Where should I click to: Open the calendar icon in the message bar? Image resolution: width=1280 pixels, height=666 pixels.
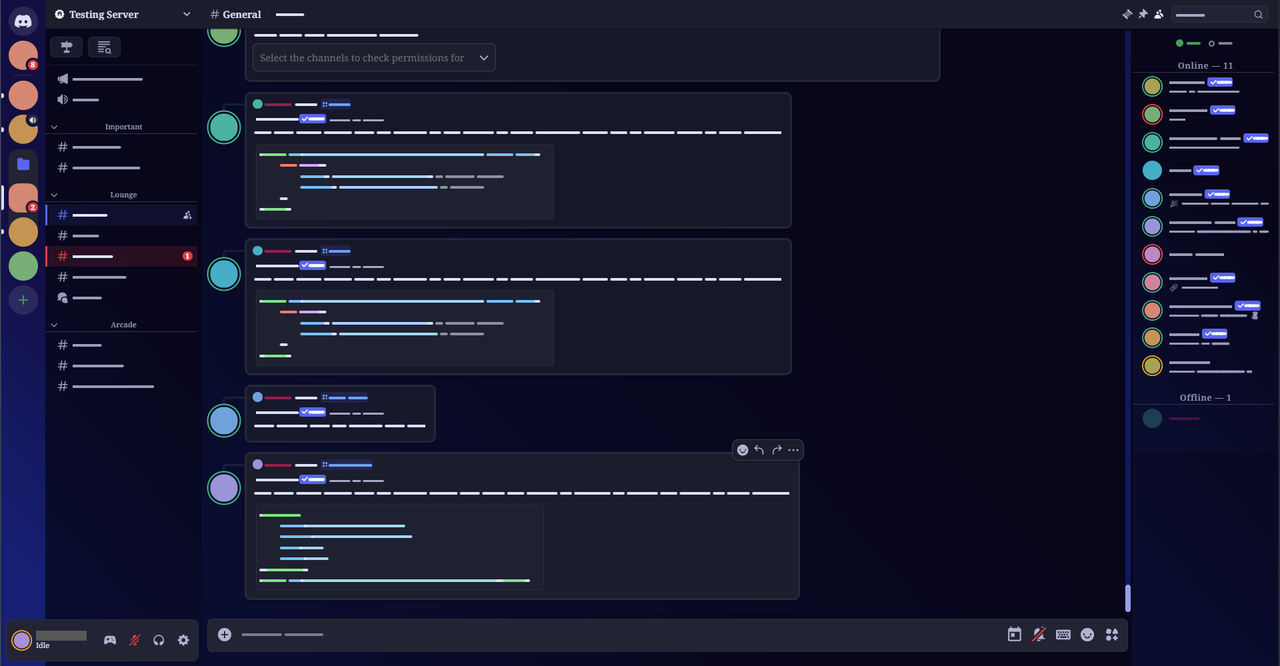coord(1014,634)
